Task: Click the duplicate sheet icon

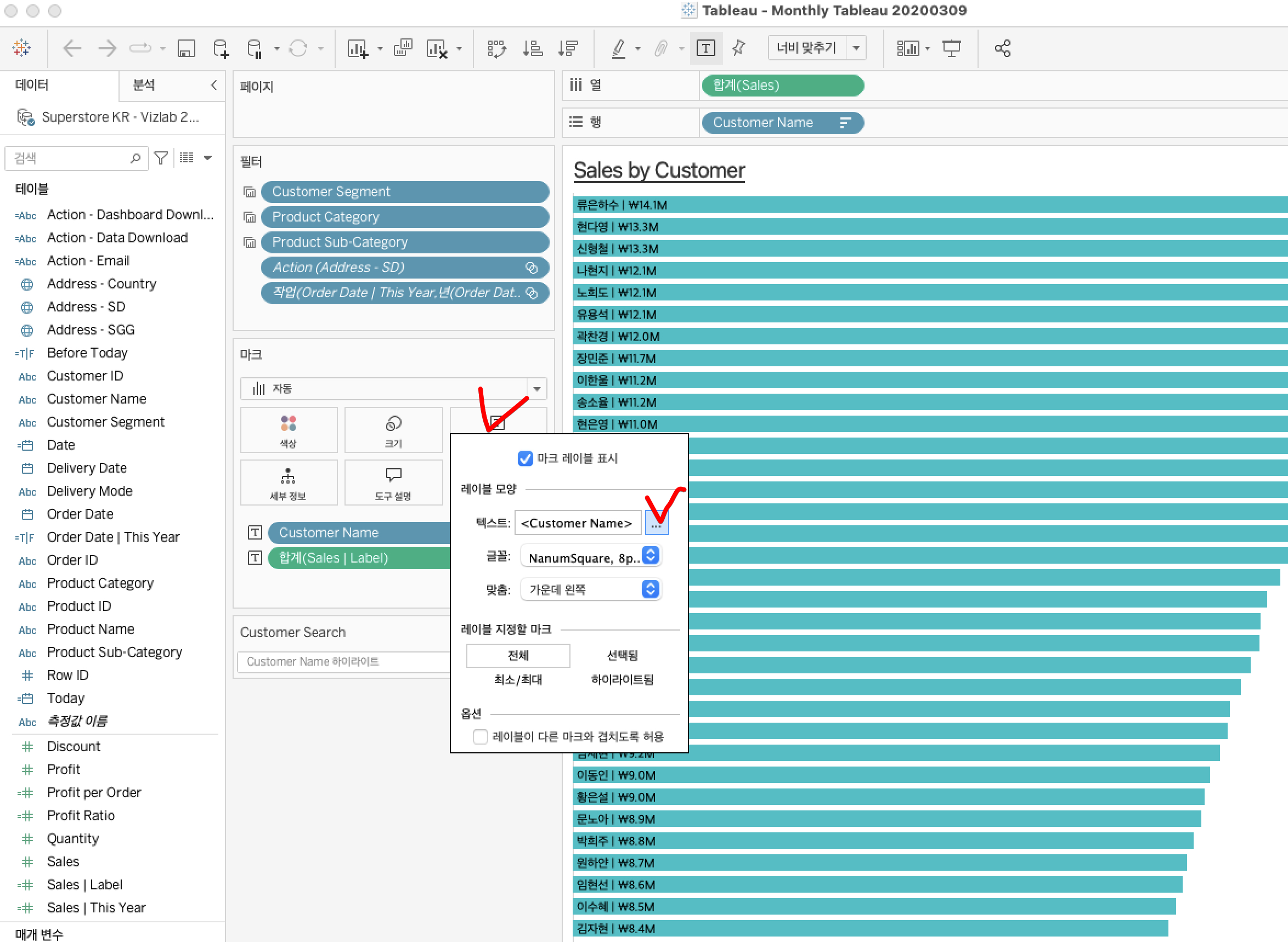Action: click(403, 48)
